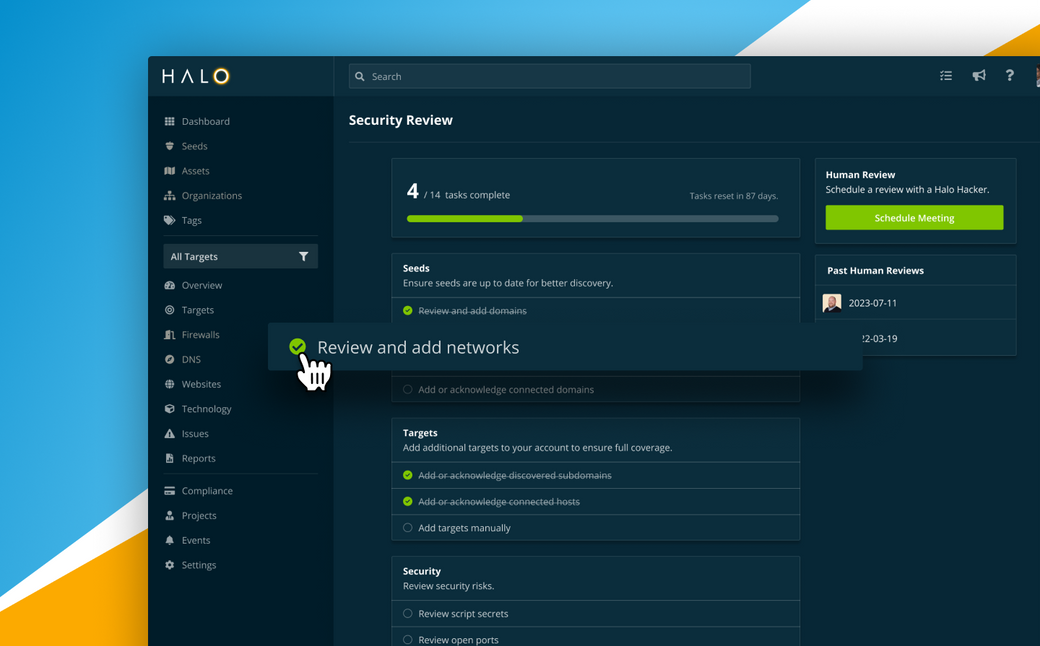Click the Schedule Meeting button
The image size is (1040, 646).
click(914, 217)
